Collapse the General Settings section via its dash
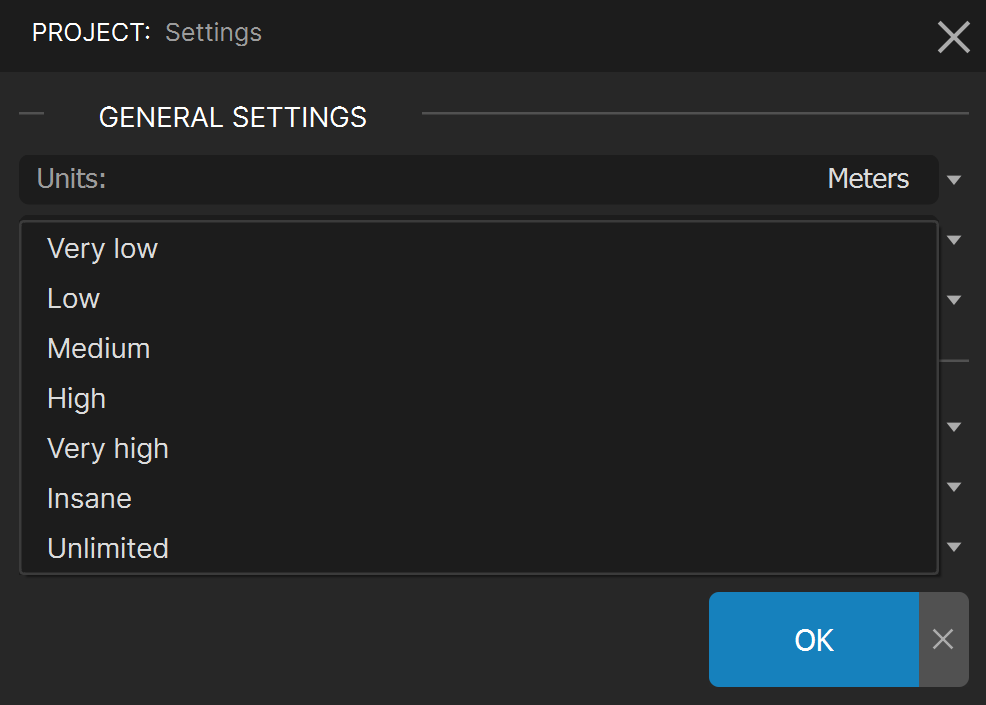Viewport: 986px width, 705px height. (x=31, y=114)
